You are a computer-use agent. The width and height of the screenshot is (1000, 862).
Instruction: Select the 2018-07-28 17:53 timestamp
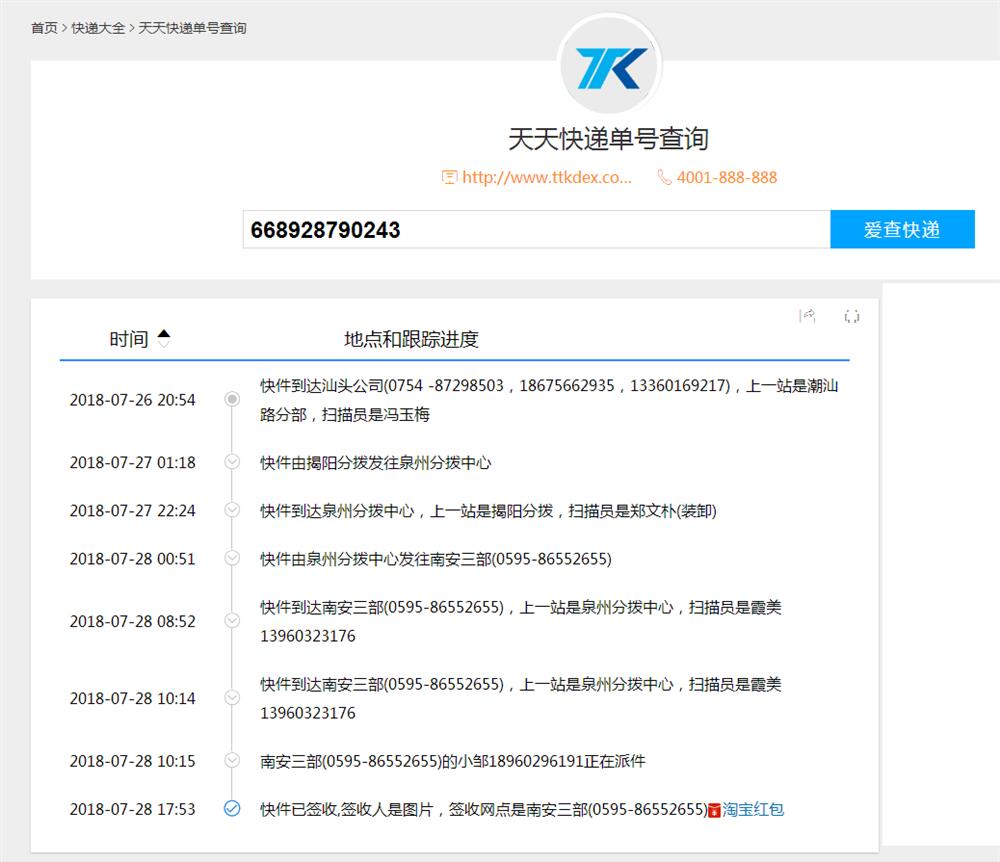point(133,809)
